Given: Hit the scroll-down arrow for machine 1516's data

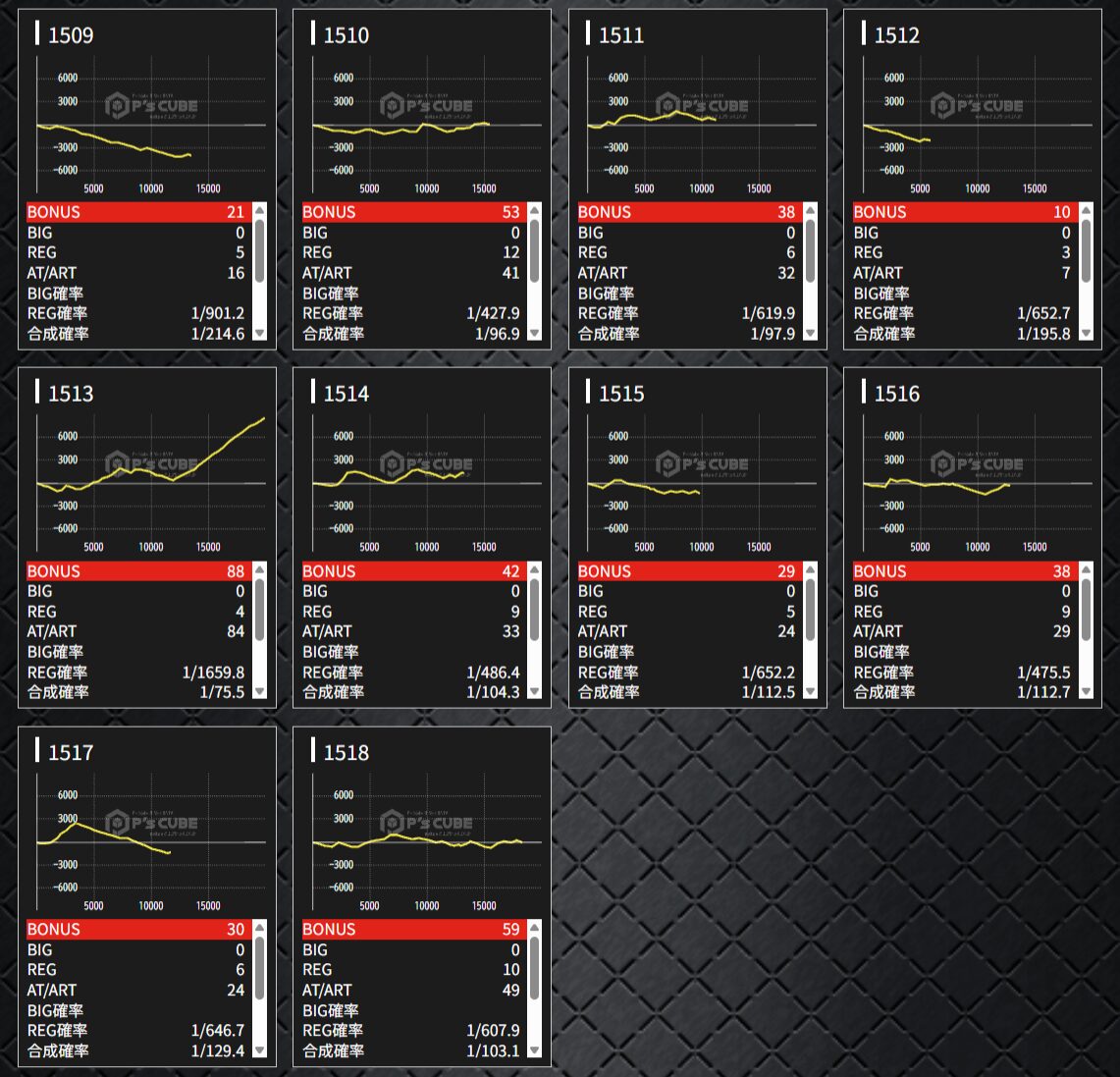Looking at the screenshot, I should (1086, 692).
